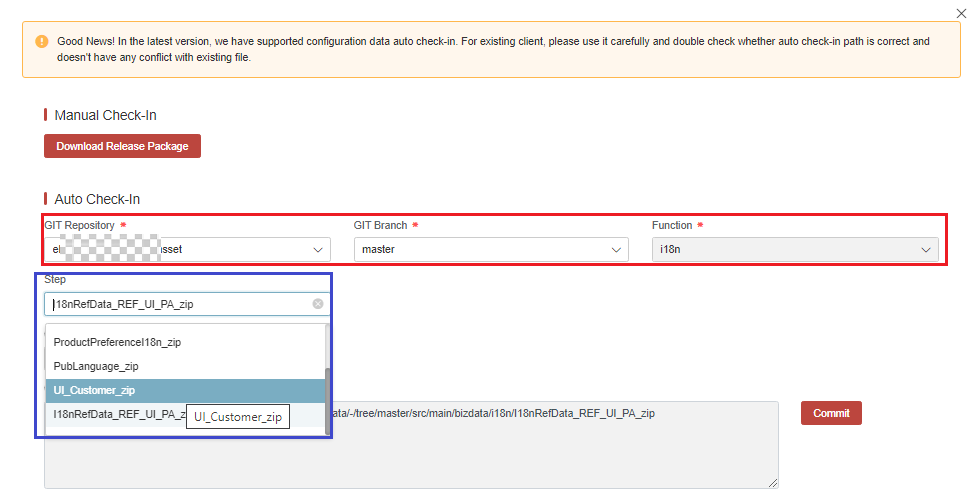The width and height of the screenshot is (980, 501).
Task: Expand the Function dropdown arrow
Action: [x=926, y=249]
